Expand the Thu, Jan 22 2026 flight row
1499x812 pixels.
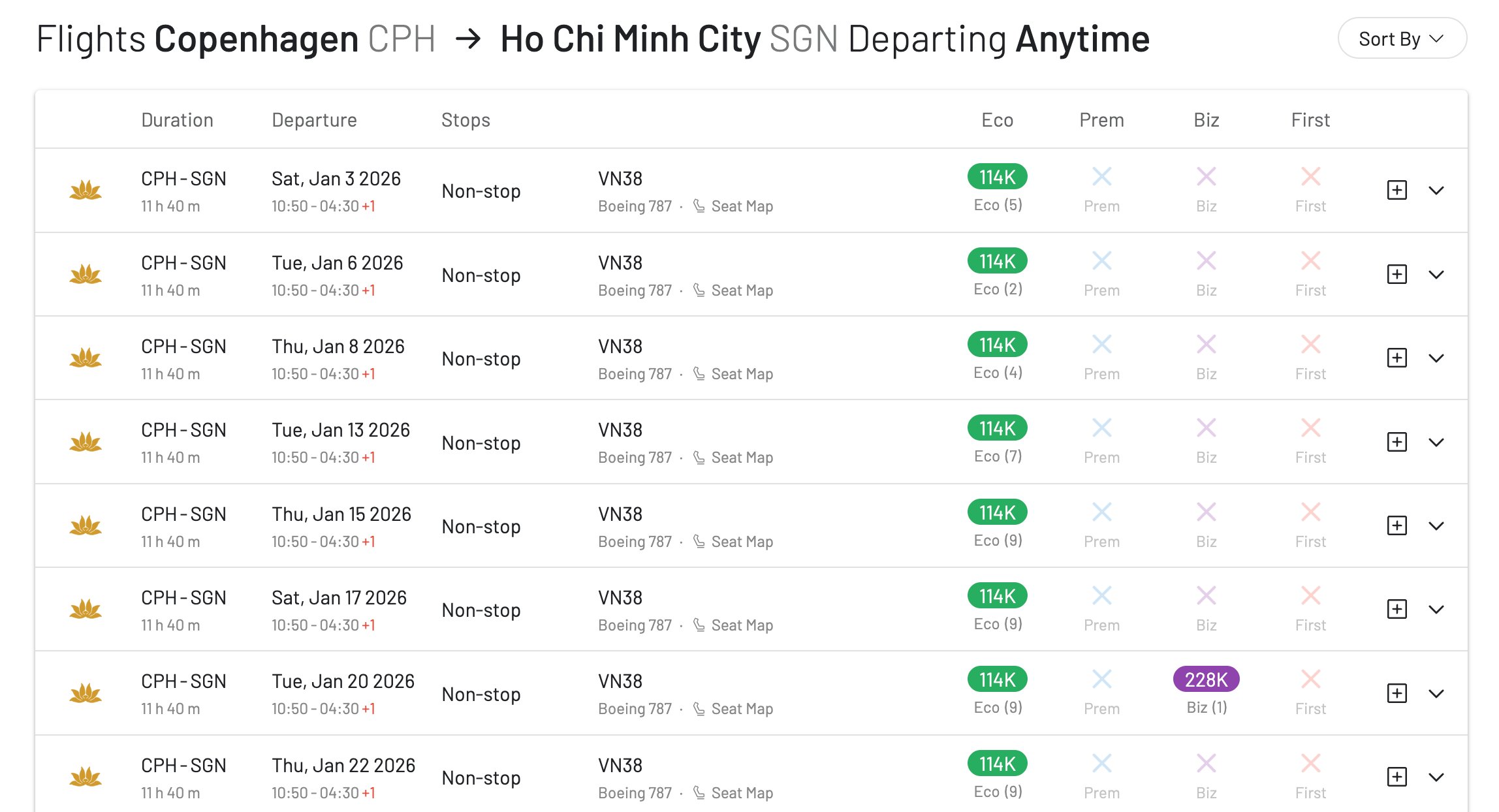click(x=1436, y=777)
